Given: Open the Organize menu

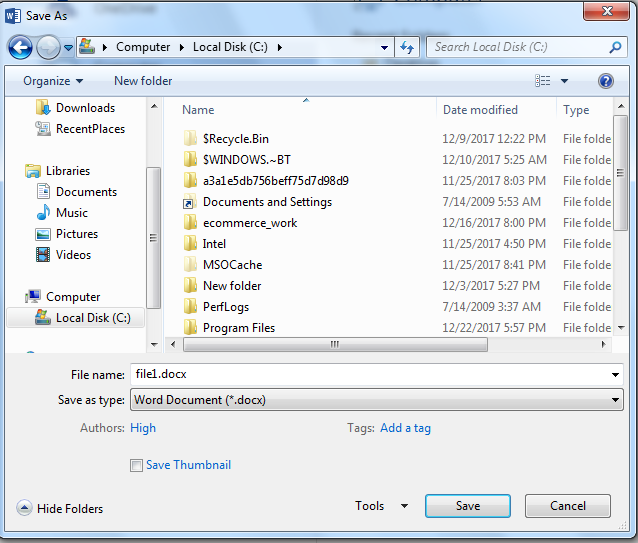Looking at the screenshot, I should coord(53,81).
